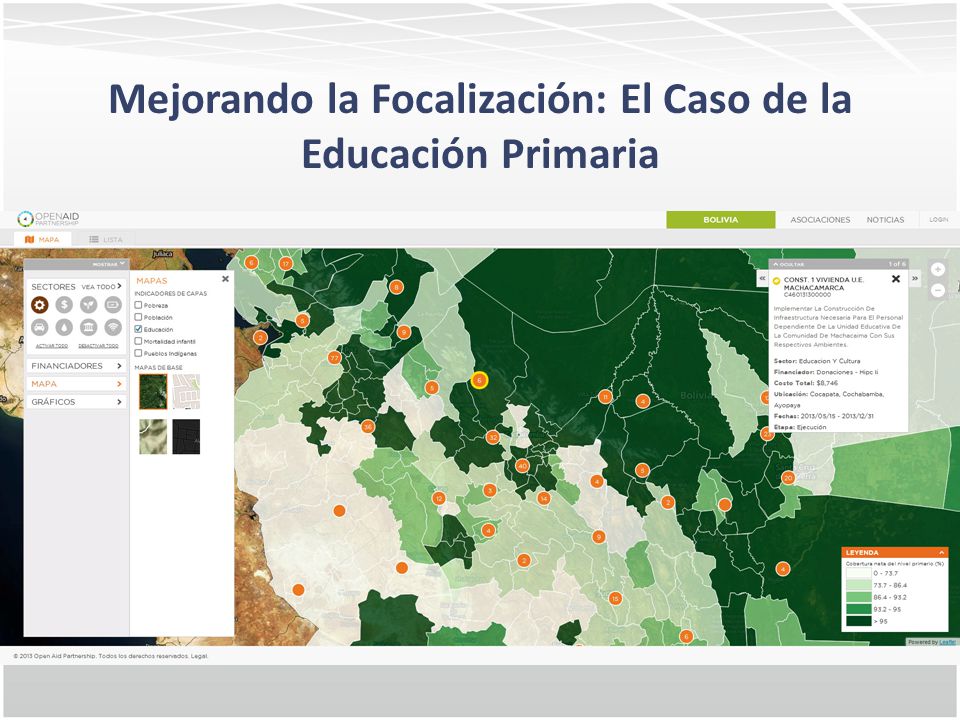The width and height of the screenshot is (960, 720).
Task: Go to next project in popup
Action: tap(915, 279)
